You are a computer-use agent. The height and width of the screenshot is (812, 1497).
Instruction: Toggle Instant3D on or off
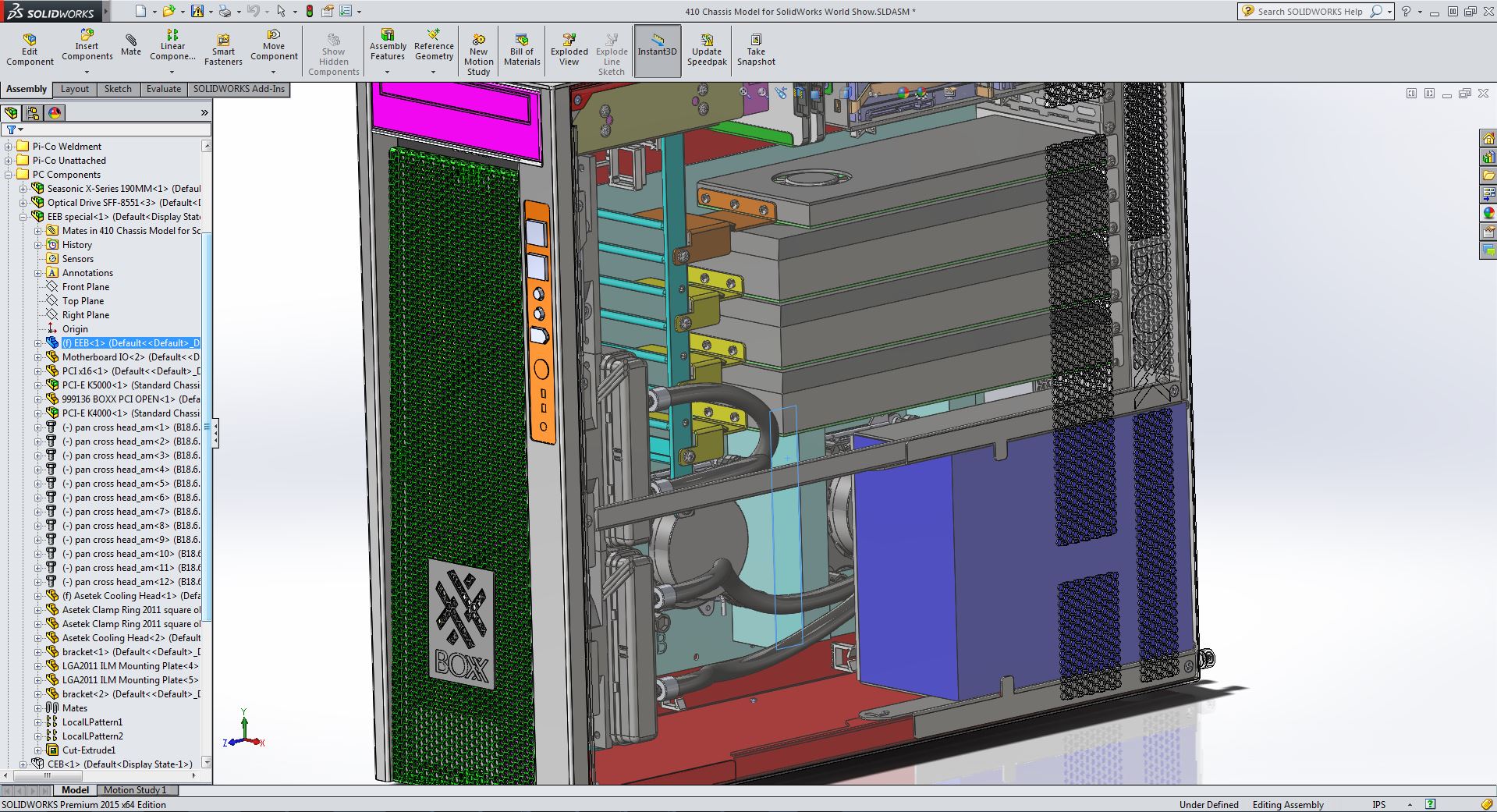tap(657, 47)
